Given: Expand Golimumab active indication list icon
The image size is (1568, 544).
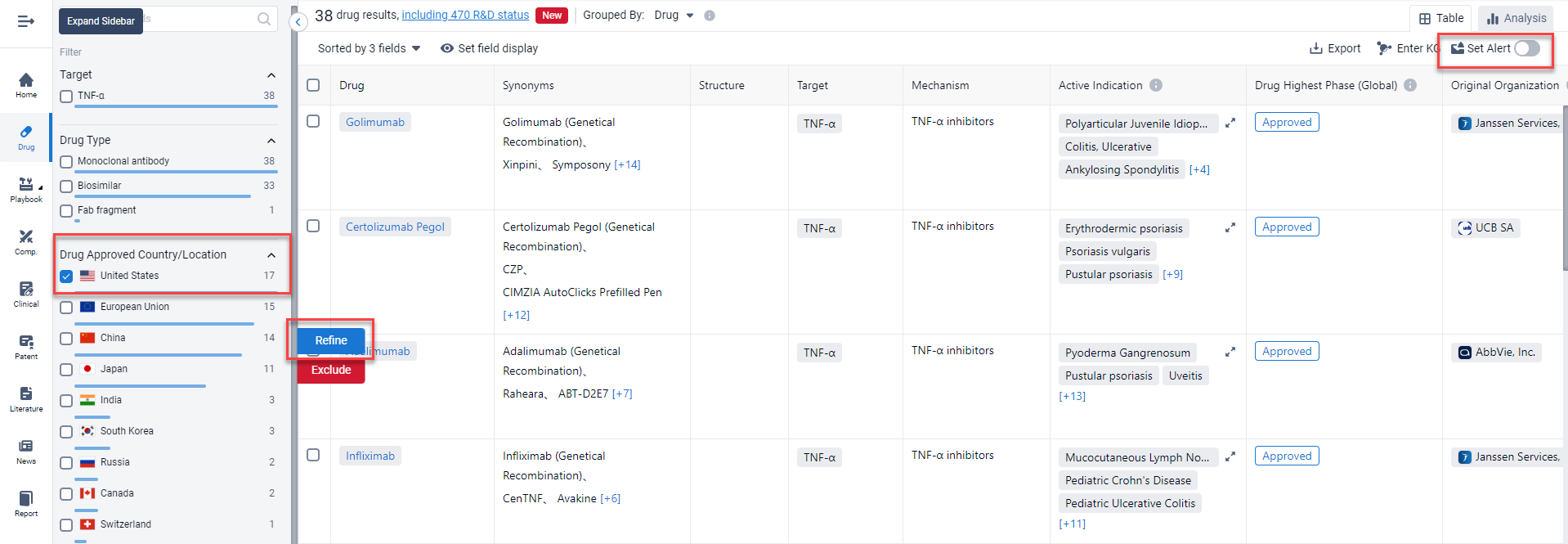Looking at the screenshot, I should [1230, 123].
